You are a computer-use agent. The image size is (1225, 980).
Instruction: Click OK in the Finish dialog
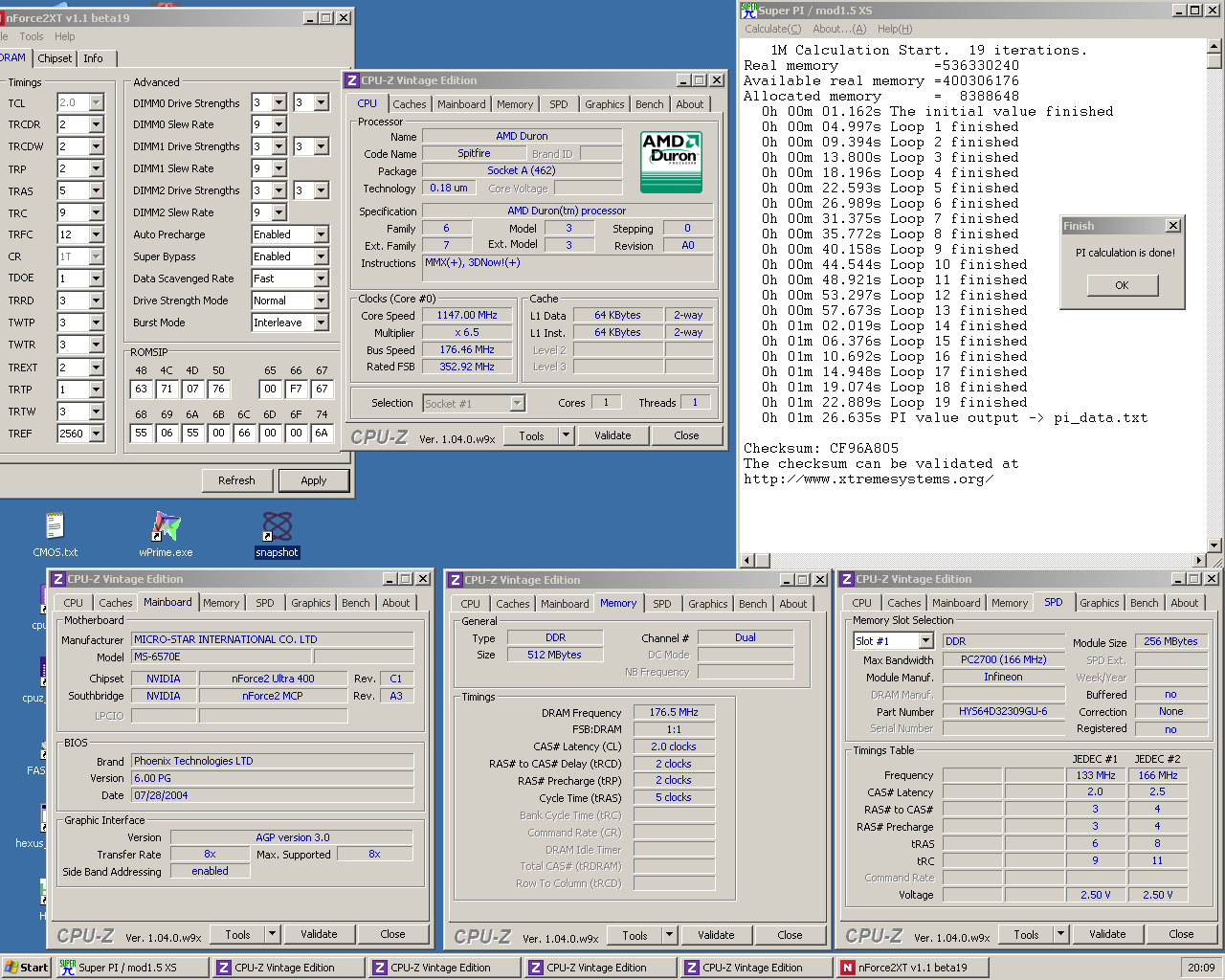1122,285
